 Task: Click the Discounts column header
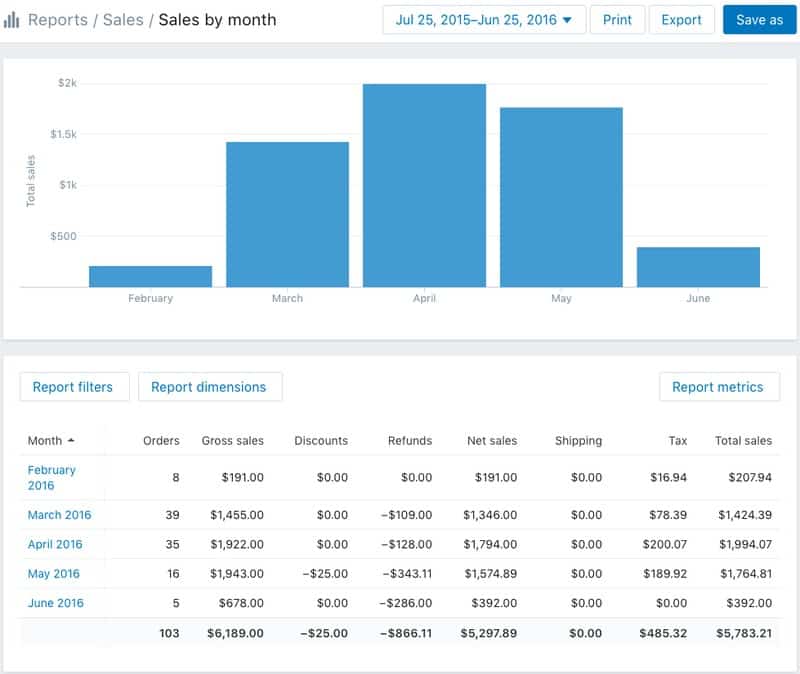point(321,441)
